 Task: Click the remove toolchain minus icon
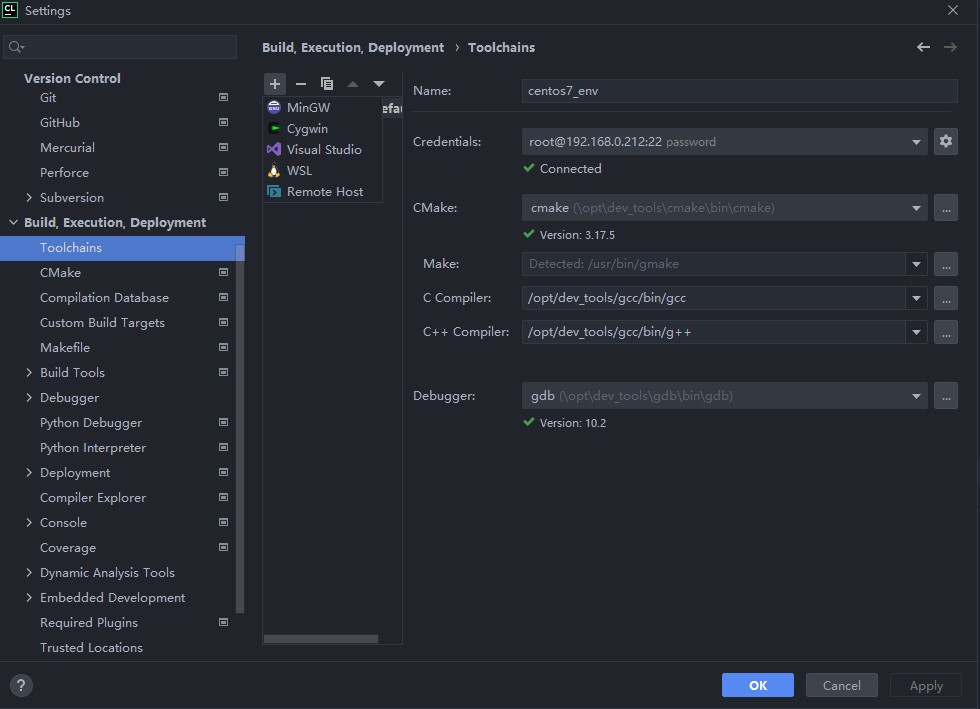click(x=301, y=84)
